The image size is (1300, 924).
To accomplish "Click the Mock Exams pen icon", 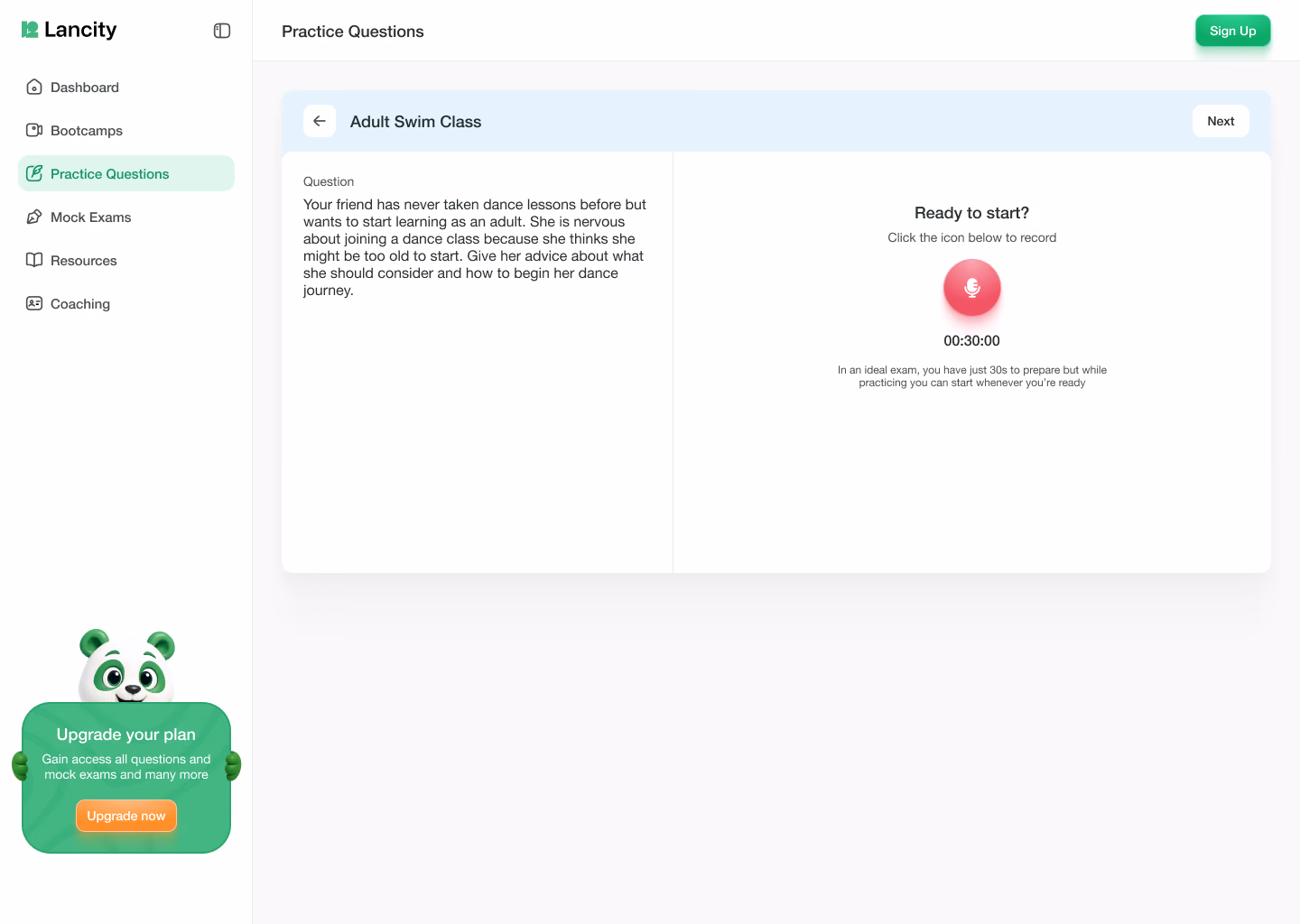I will click(34, 217).
